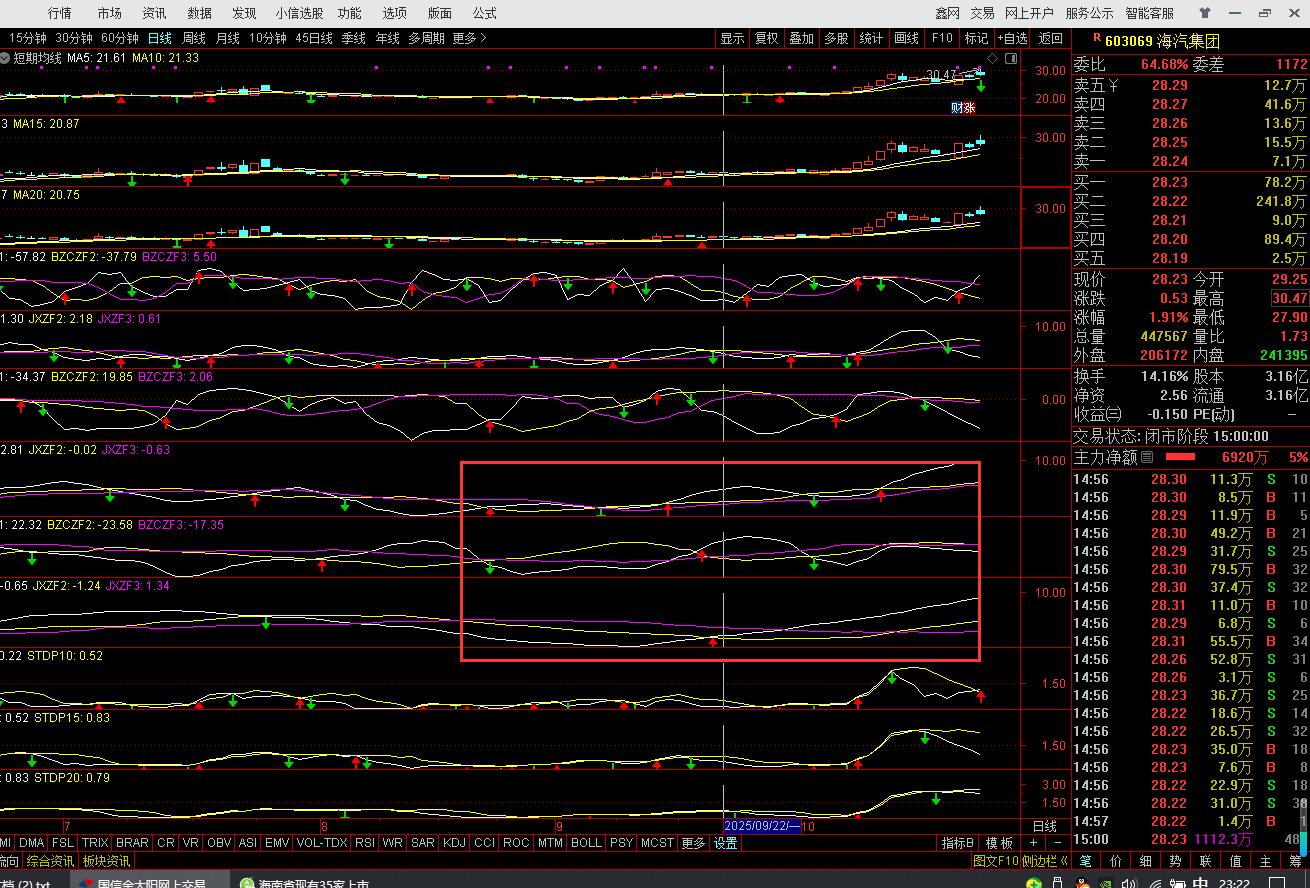Click the shirt-shaped skin theme icon

coord(1204,13)
